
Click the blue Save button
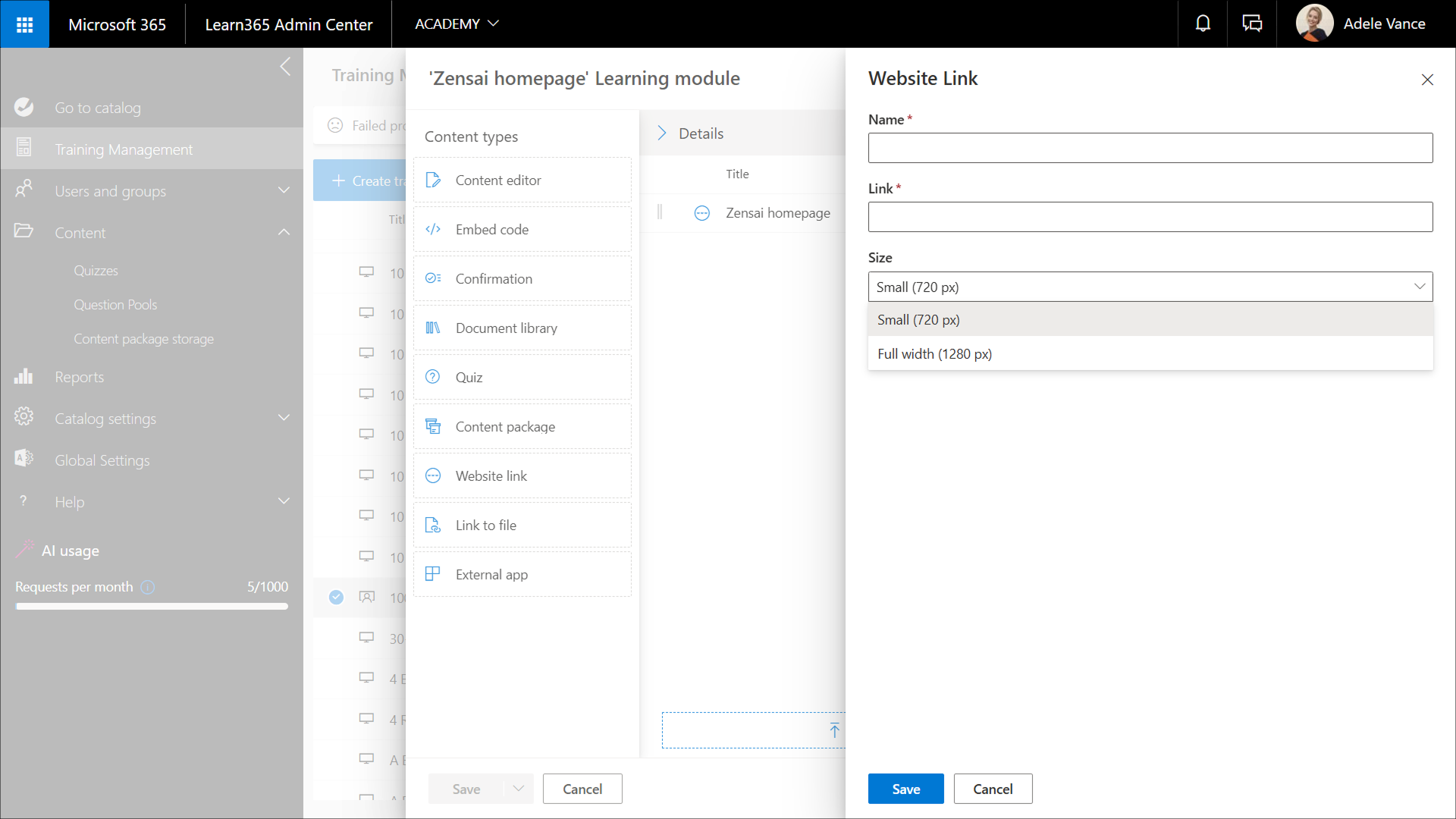tap(905, 789)
